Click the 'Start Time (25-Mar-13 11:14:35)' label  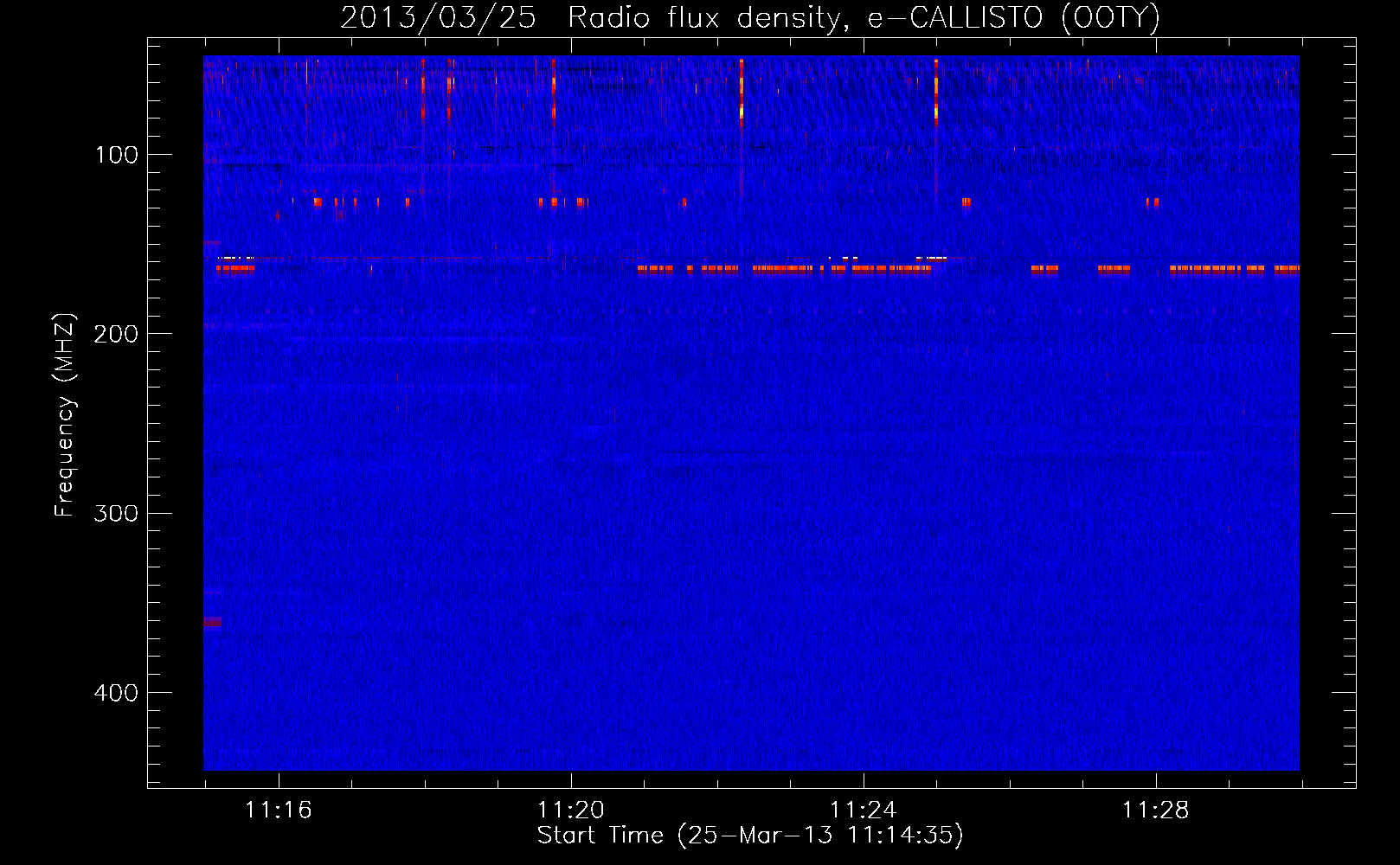pos(750,836)
